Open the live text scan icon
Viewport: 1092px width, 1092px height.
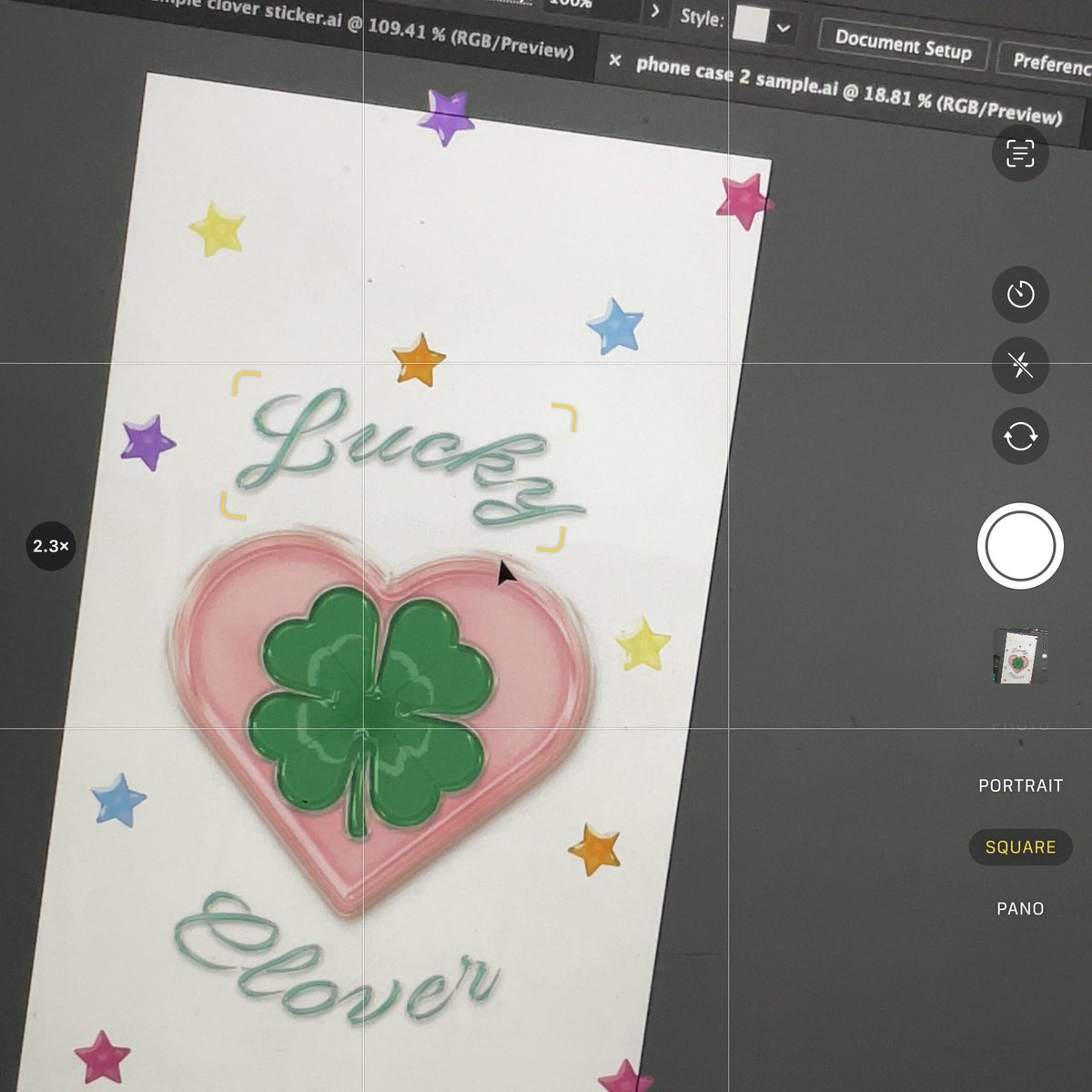click(1020, 153)
